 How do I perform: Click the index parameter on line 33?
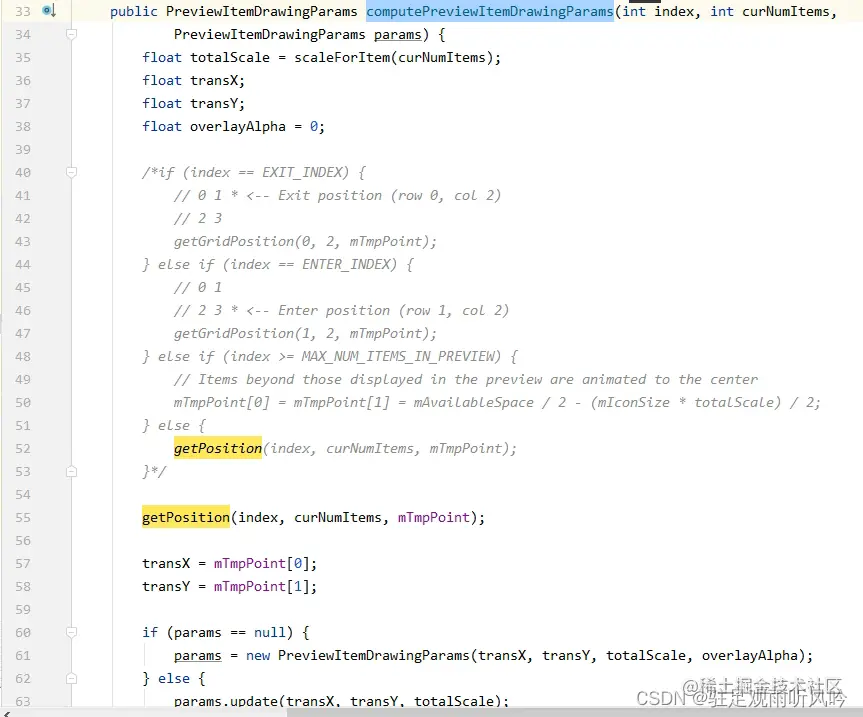click(674, 12)
